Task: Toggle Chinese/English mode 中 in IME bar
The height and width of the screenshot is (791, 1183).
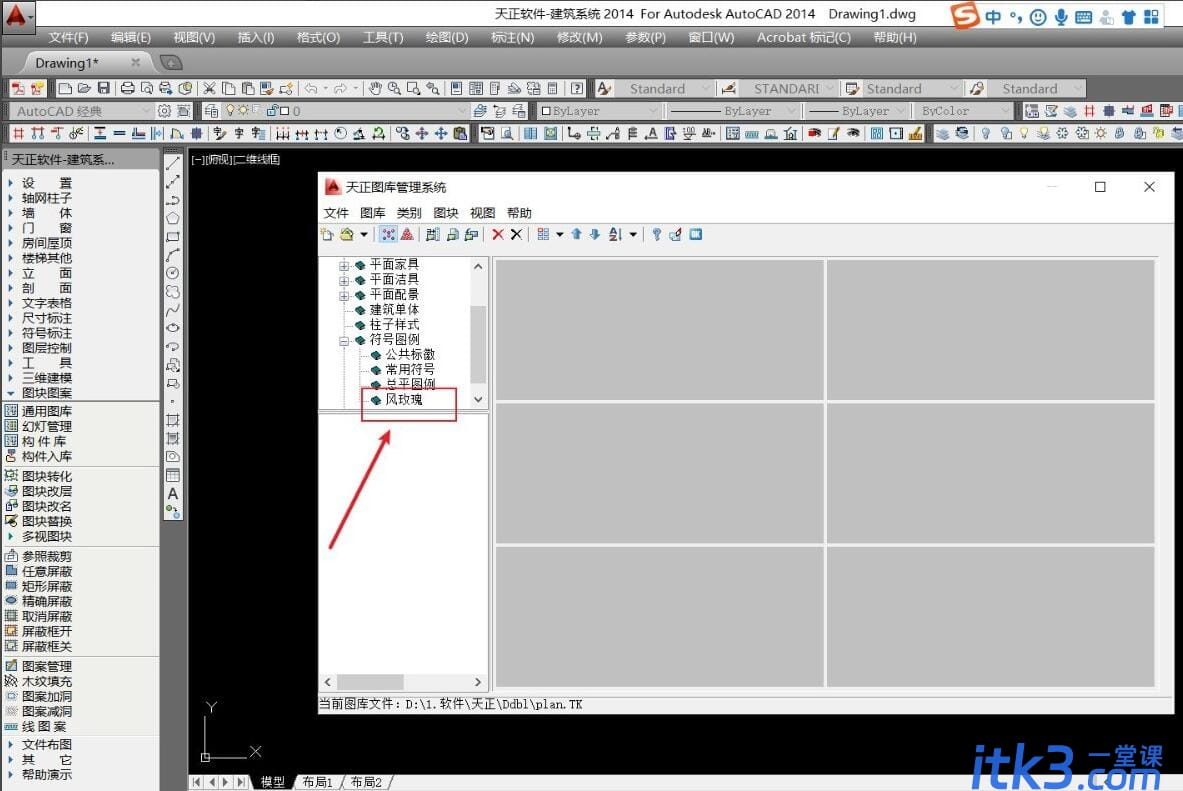Action: tap(993, 17)
